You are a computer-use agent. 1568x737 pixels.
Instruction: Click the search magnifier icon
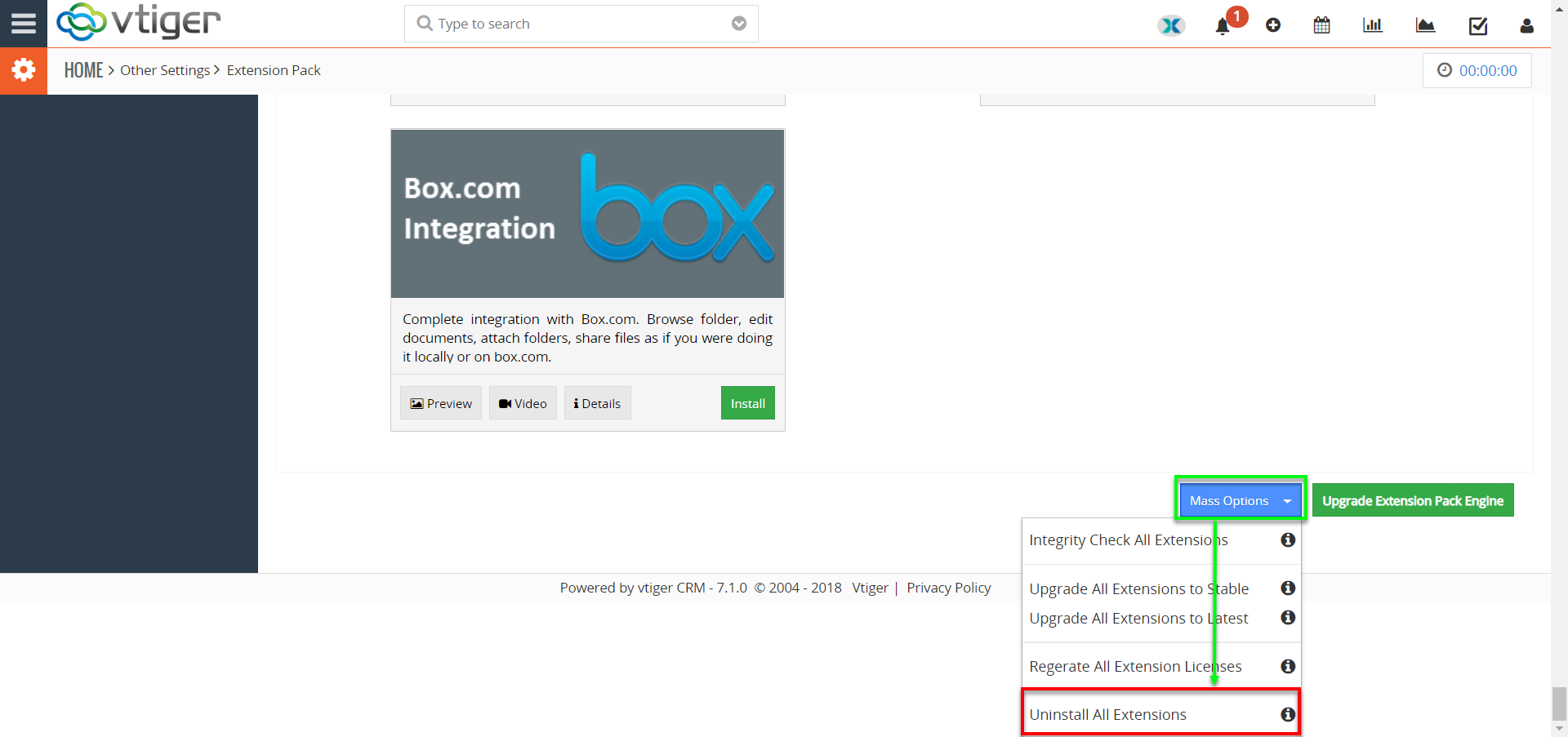click(425, 24)
